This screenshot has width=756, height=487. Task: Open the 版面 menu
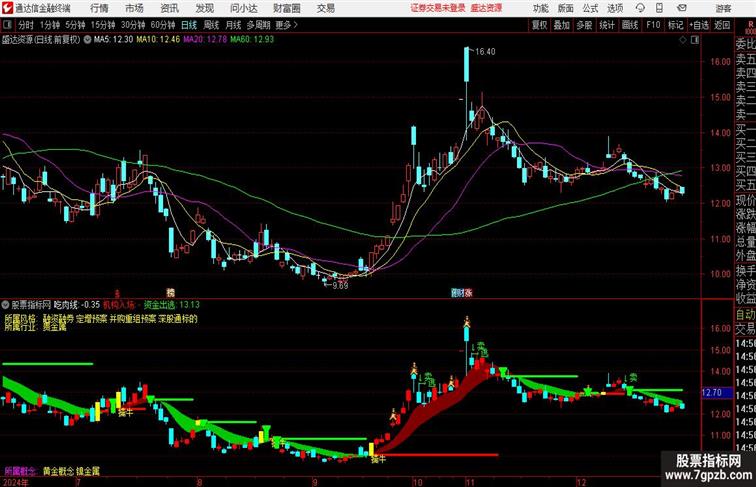(566, 8)
